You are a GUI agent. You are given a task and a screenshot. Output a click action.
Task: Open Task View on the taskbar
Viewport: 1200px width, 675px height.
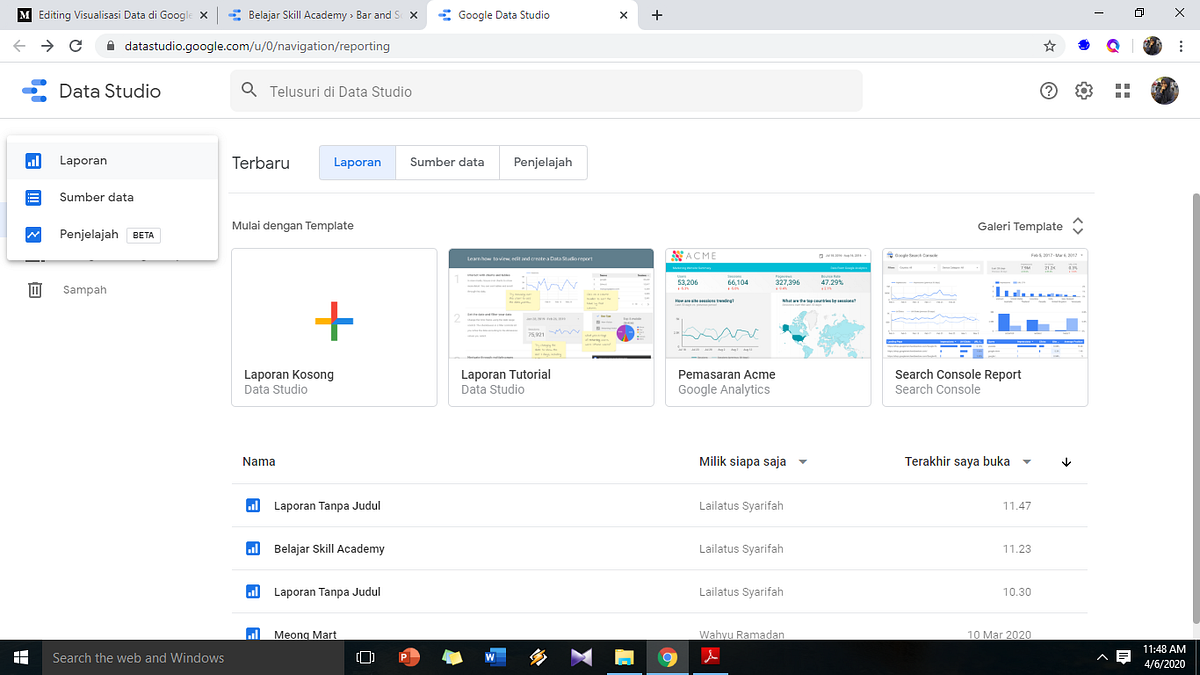coord(366,657)
